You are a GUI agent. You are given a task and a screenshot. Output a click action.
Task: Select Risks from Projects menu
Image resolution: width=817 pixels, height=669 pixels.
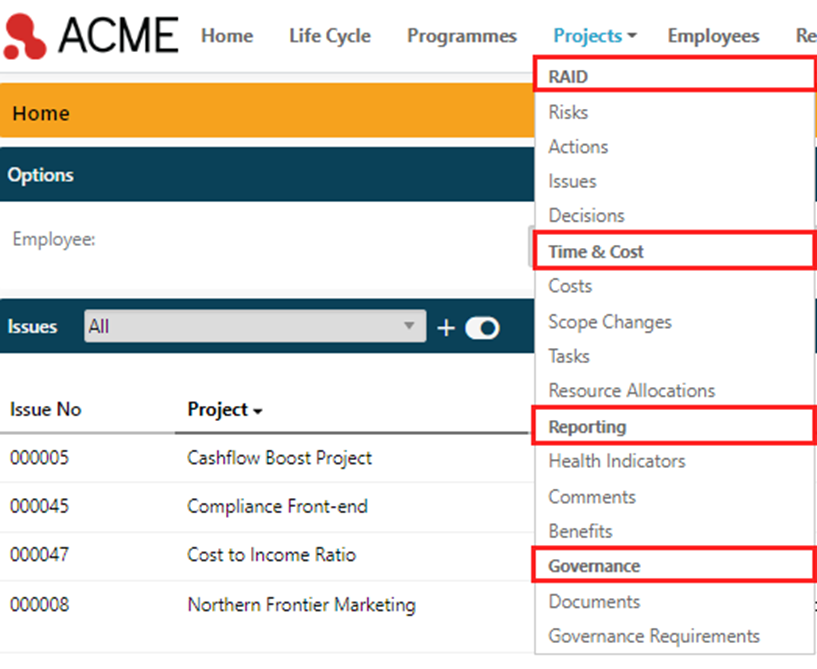(568, 112)
